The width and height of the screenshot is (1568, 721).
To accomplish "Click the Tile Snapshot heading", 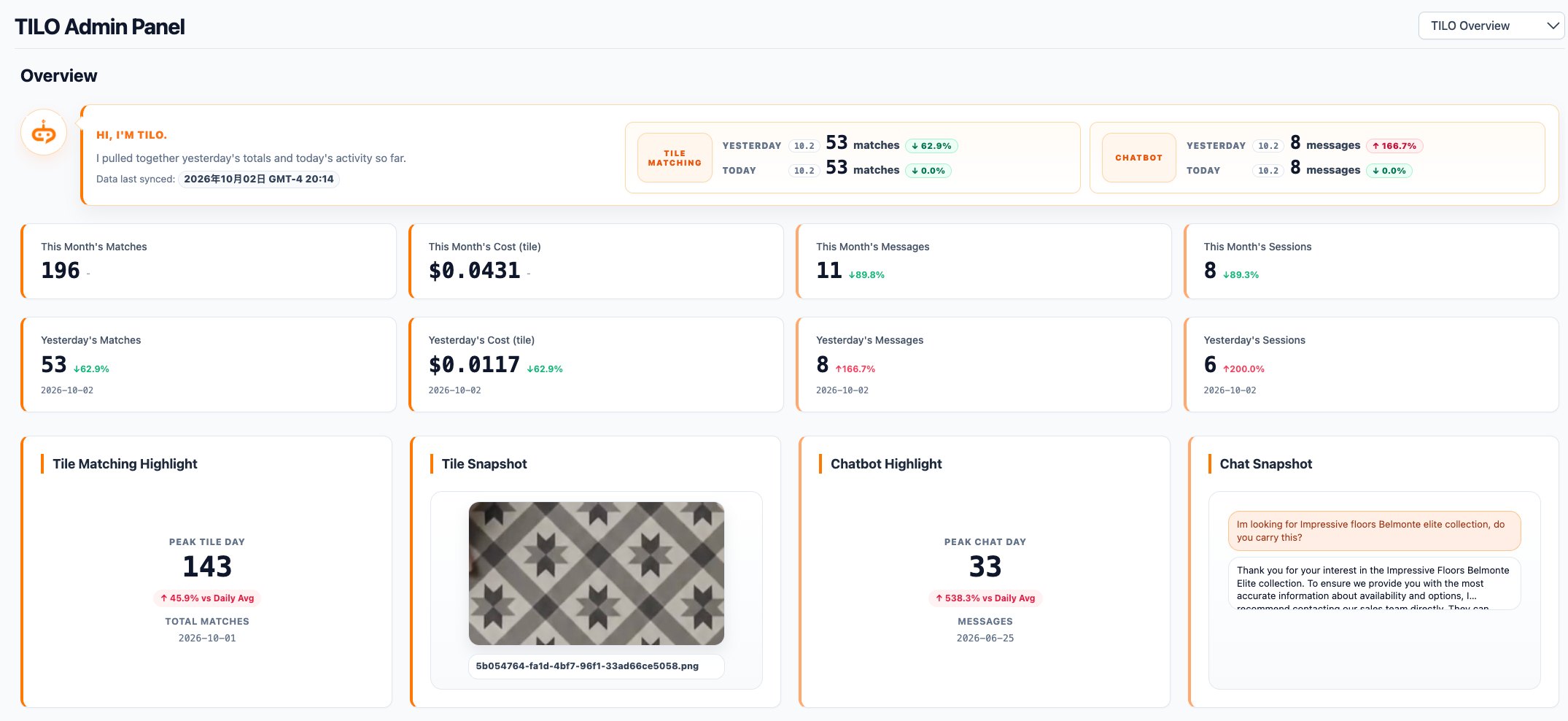I will (484, 464).
